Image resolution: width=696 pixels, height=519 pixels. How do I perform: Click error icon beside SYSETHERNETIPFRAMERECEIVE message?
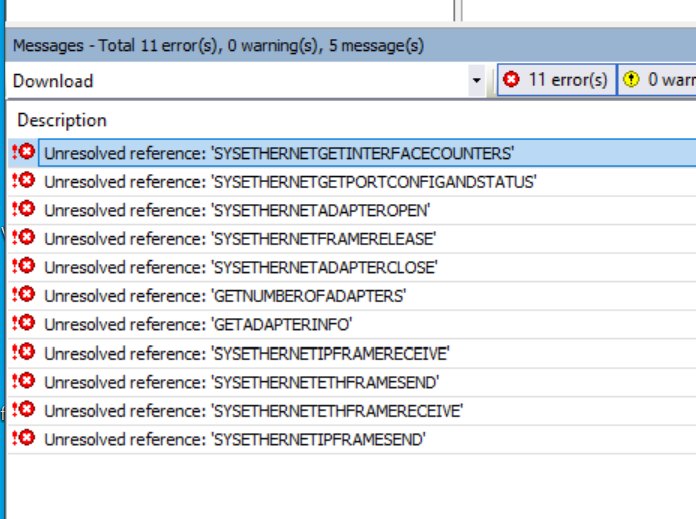click(x=23, y=353)
